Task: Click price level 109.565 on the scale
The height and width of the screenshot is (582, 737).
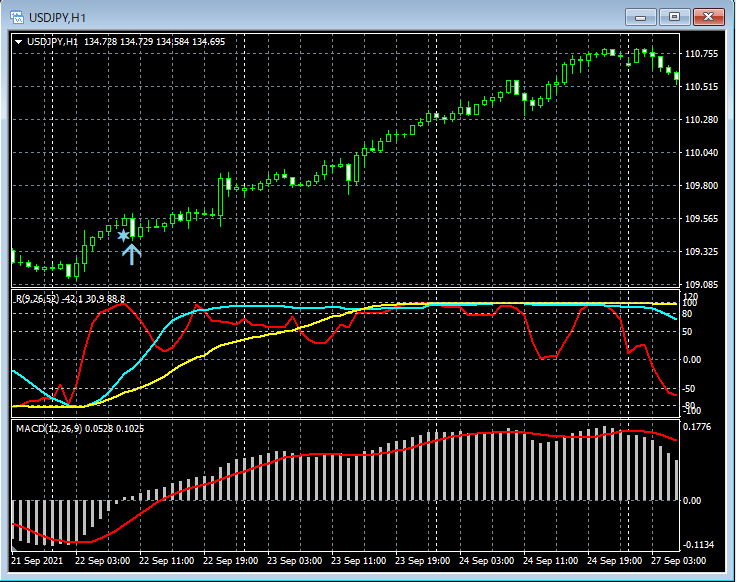Action: click(x=702, y=219)
